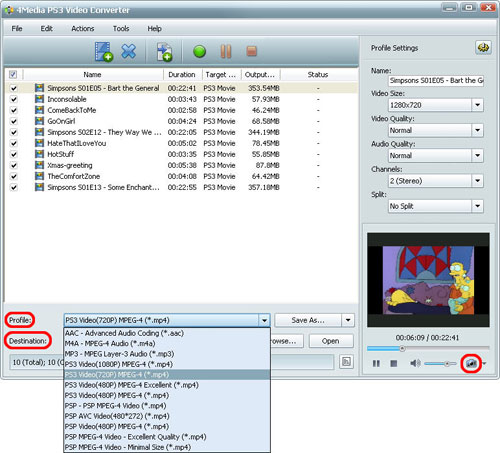This screenshot has height=453, width=500.
Task: Uncheck the GoOnGirl file checkbox
Action: (13, 121)
